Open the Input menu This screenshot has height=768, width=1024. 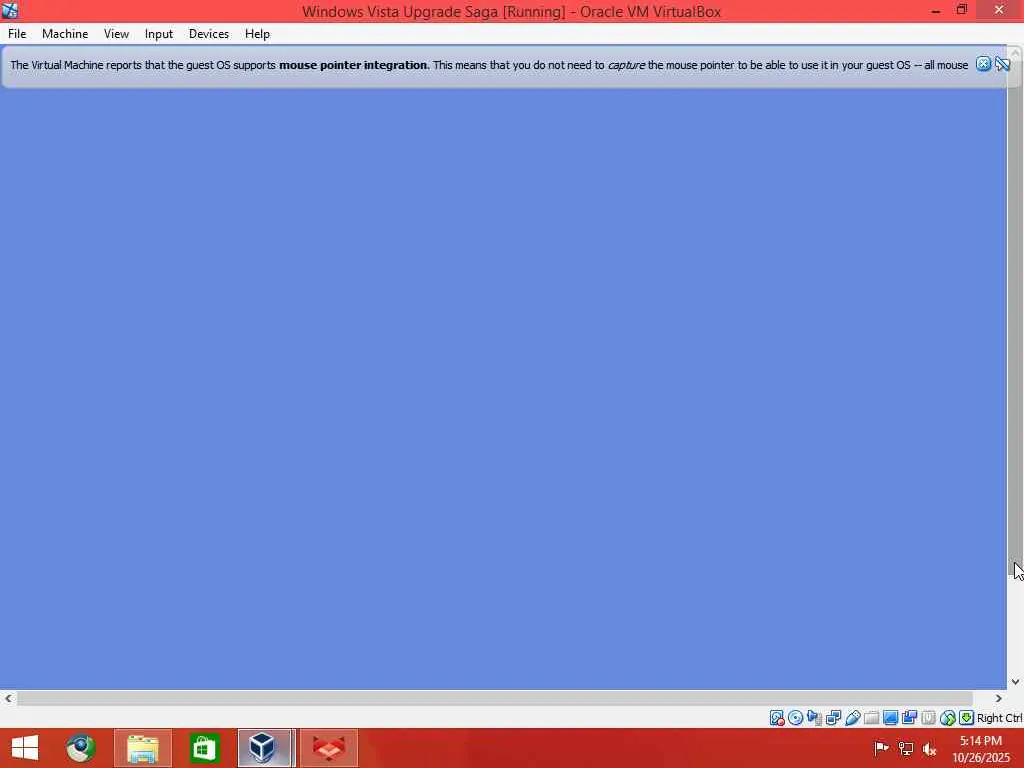(x=159, y=34)
